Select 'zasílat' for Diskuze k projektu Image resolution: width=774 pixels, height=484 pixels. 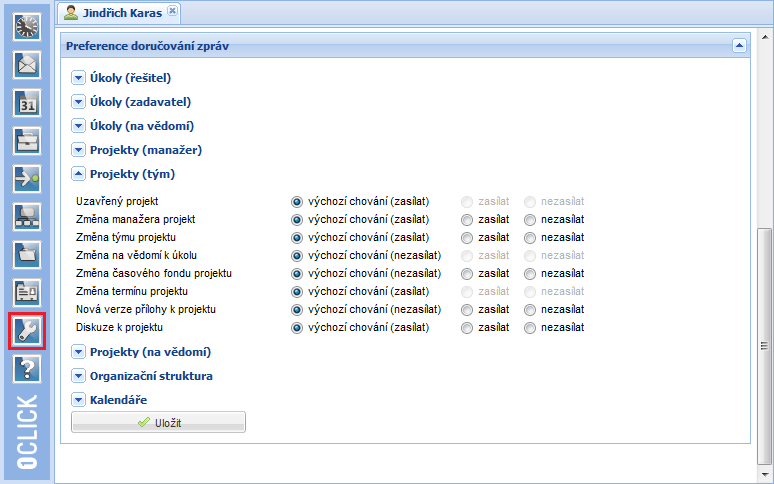coord(467,327)
